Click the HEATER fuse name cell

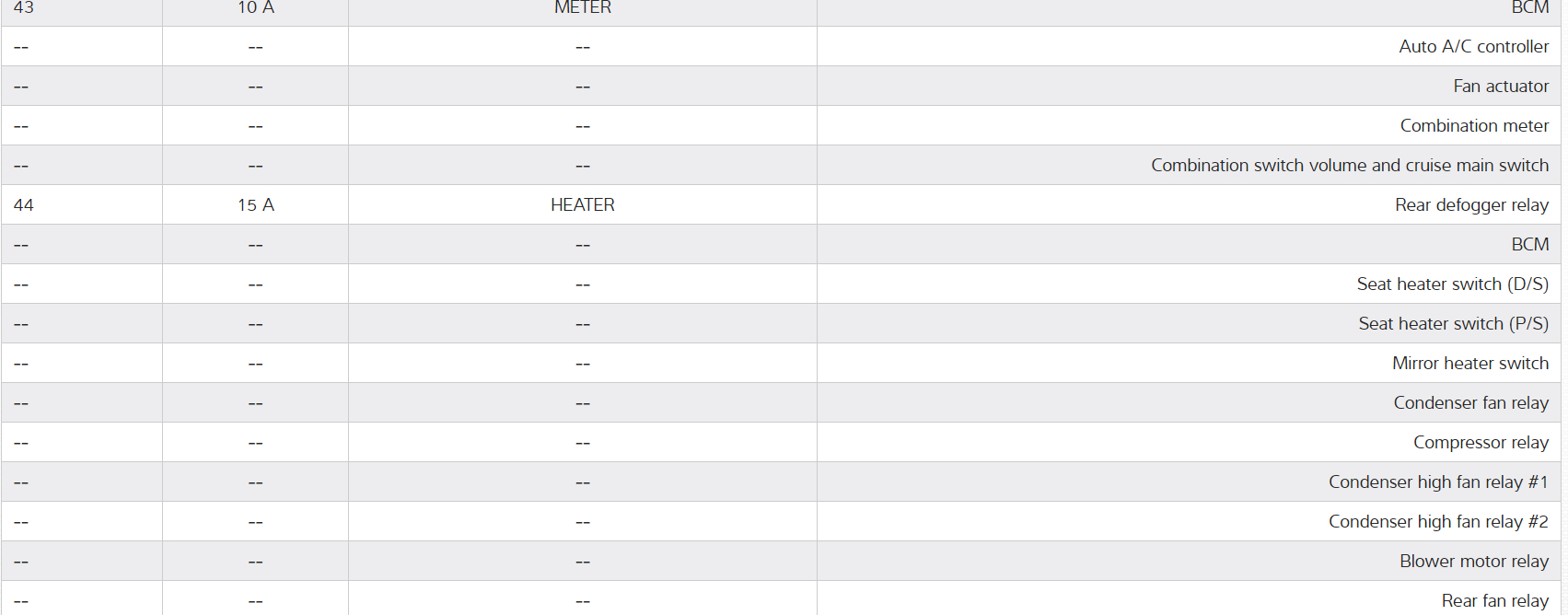[x=582, y=204]
